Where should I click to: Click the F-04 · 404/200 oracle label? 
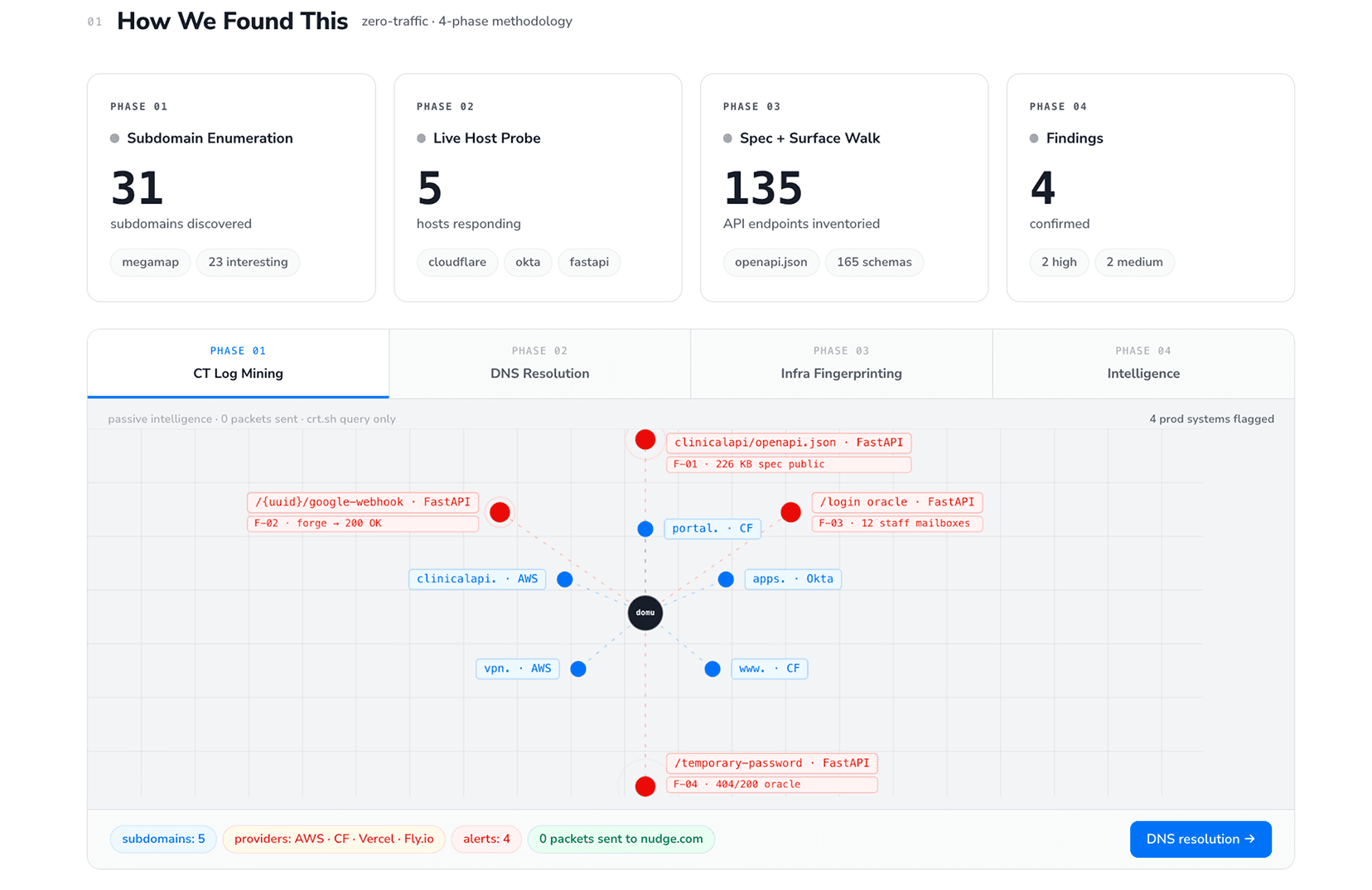[x=772, y=785]
